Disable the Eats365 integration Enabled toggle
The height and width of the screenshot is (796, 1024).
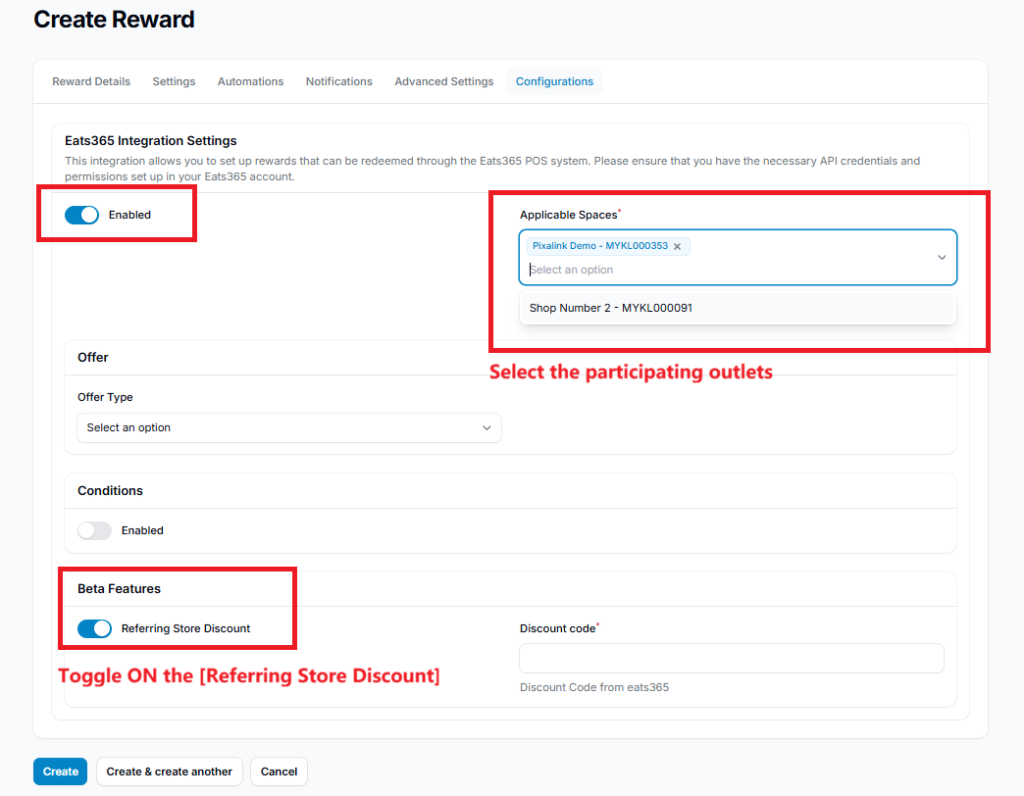(x=82, y=215)
